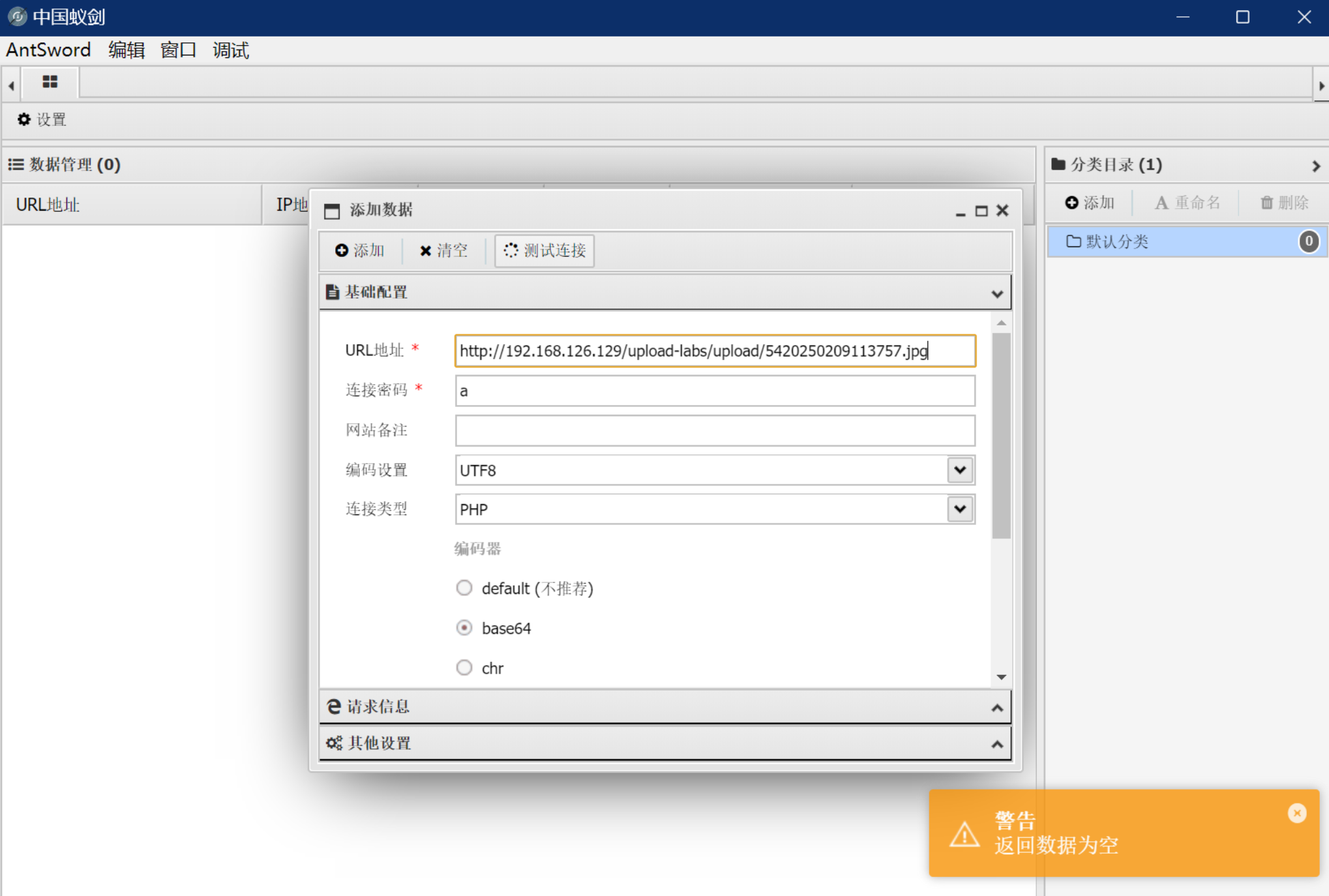The width and height of the screenshot is (1329, 896).
Task: Open the 编辑 menu
Action: pos(126,50)
